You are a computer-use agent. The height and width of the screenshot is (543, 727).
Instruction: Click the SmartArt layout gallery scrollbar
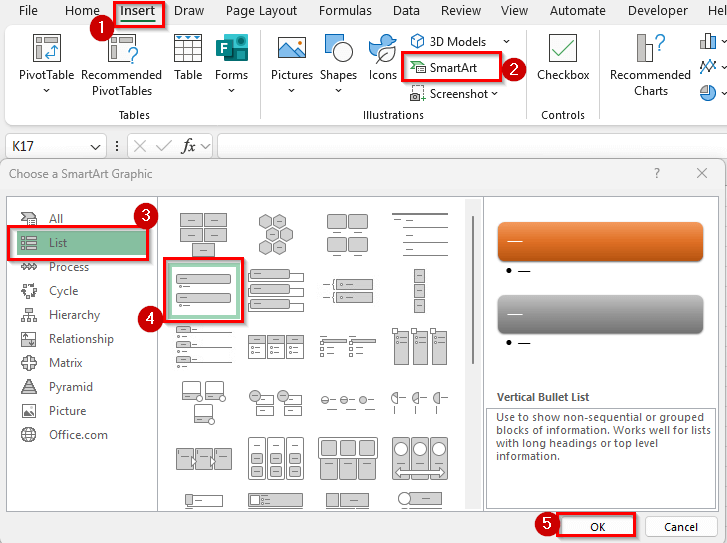[472, 290]
